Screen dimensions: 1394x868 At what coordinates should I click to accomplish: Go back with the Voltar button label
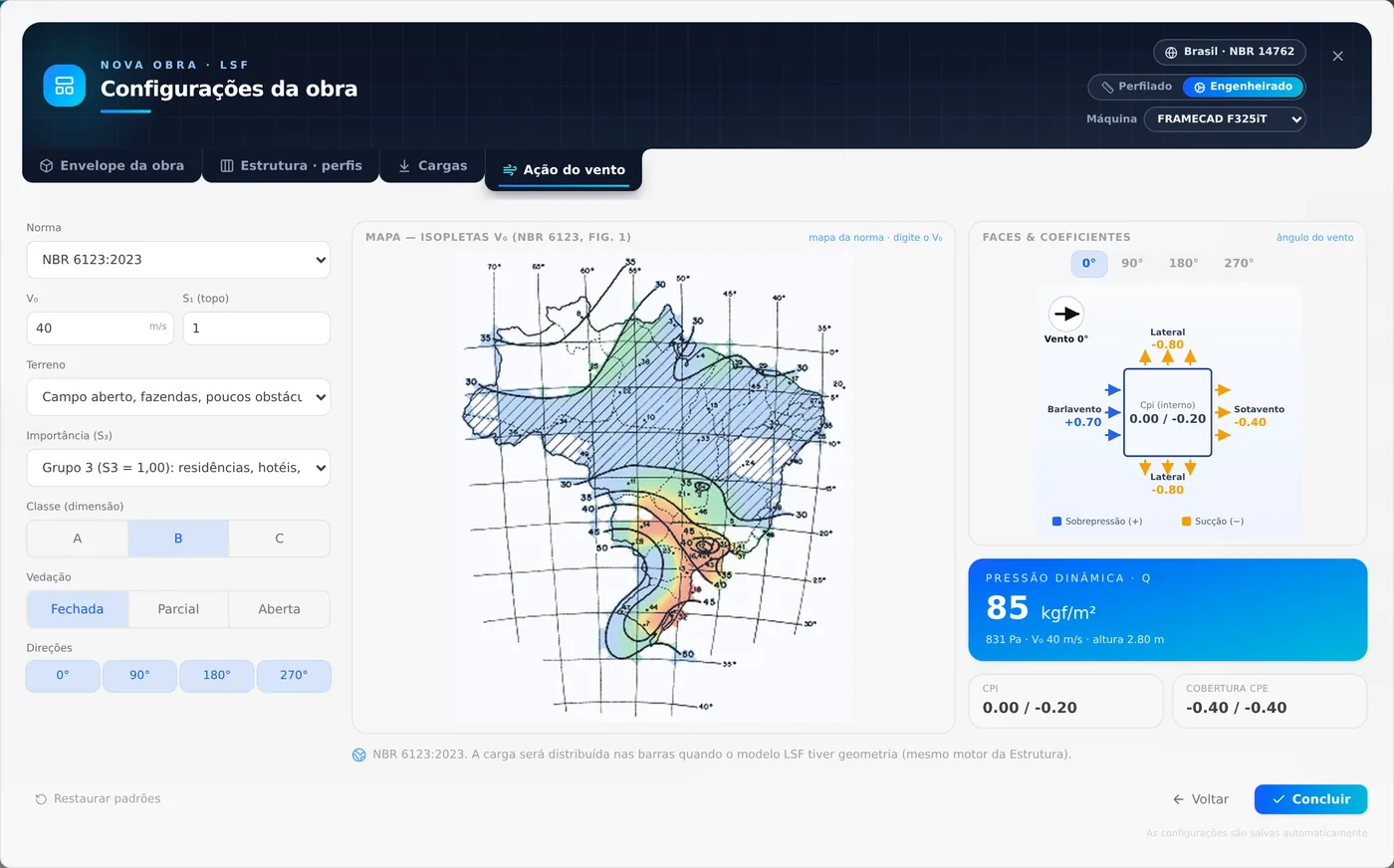(1210, 799)
